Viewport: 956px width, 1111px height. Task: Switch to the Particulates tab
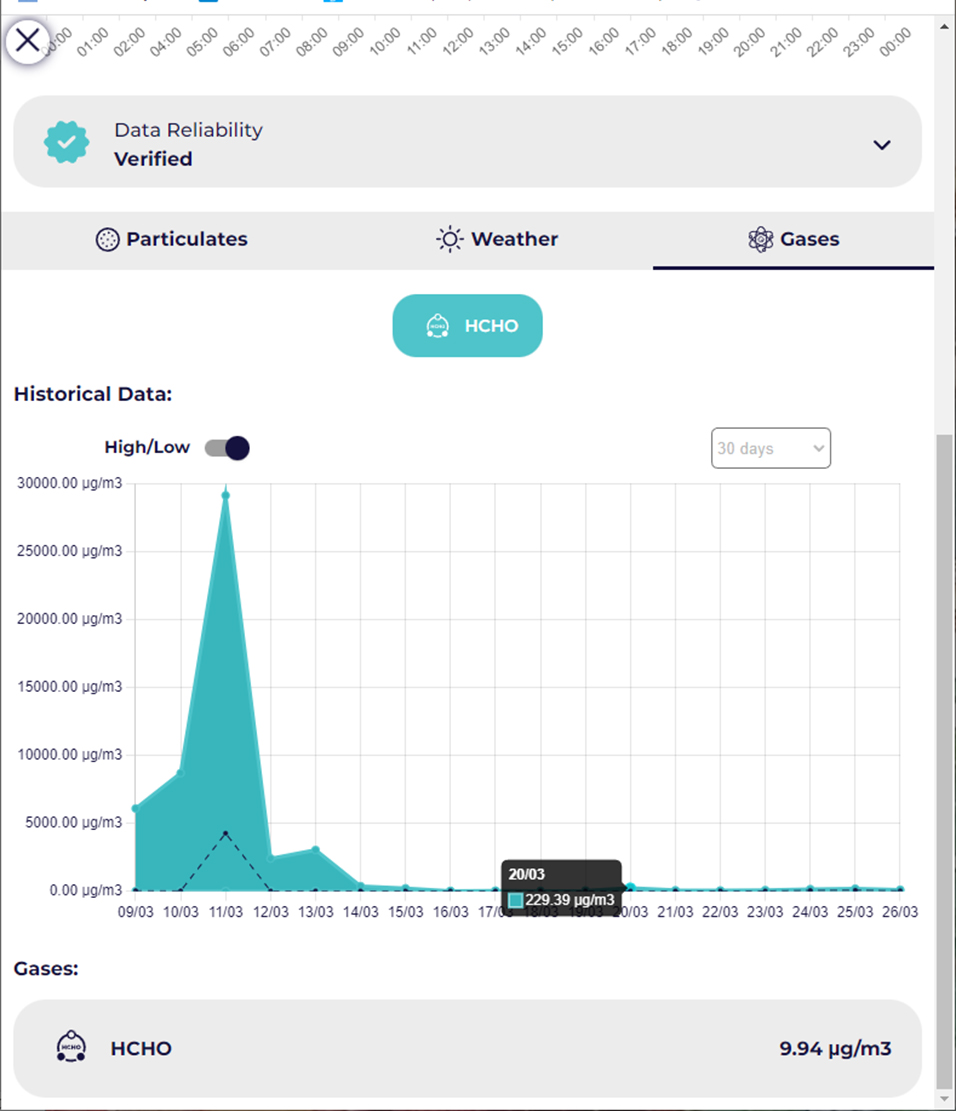(x=172, y=240)
